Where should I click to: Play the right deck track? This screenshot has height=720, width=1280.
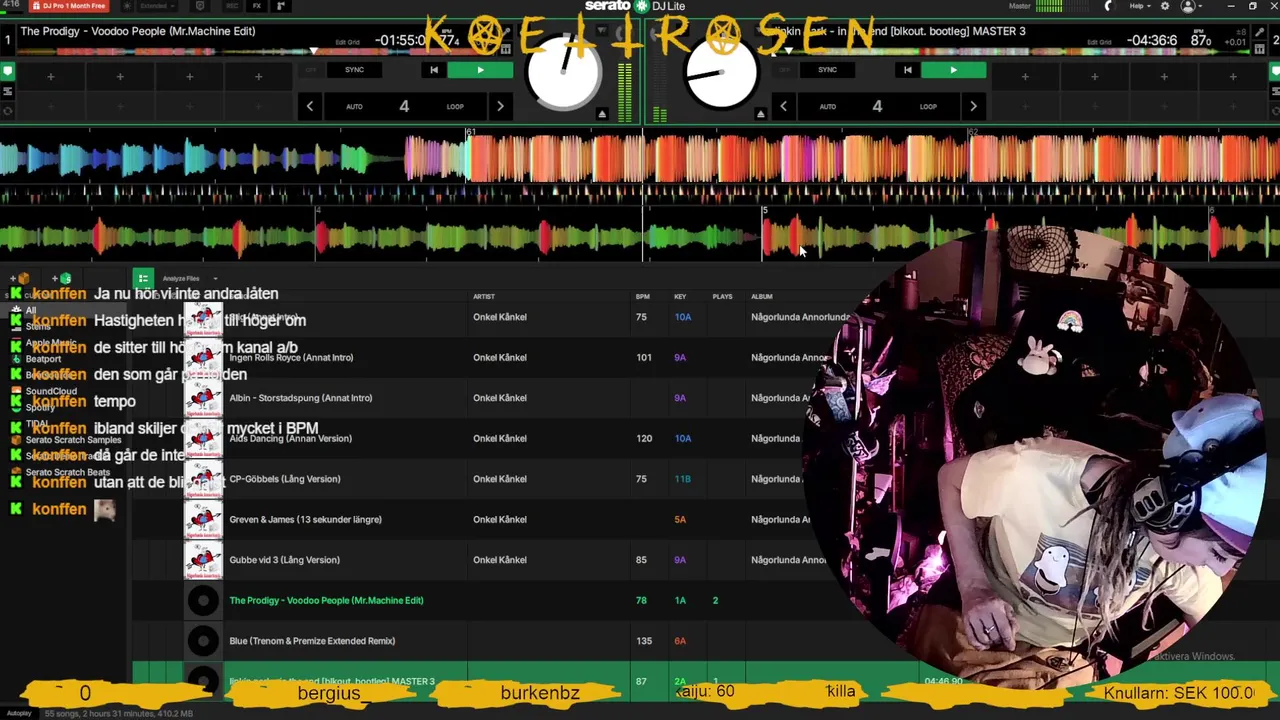pos(953,70)
